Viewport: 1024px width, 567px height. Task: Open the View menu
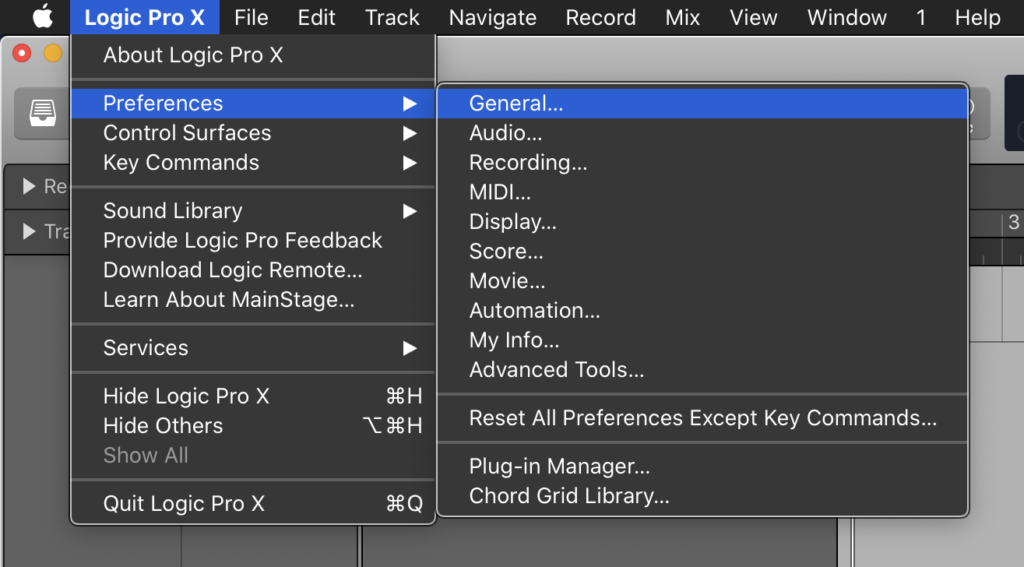click(x=753, y=17)
